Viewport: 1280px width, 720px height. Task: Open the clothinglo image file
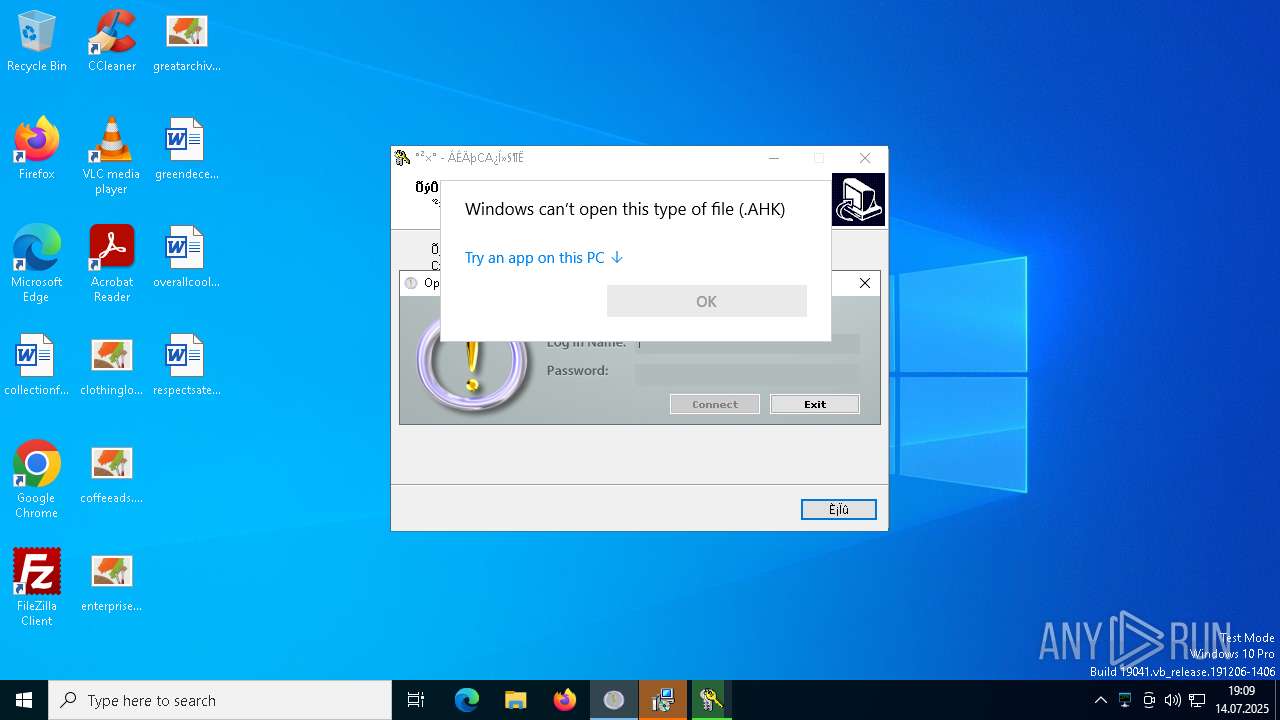pos(112,366)
